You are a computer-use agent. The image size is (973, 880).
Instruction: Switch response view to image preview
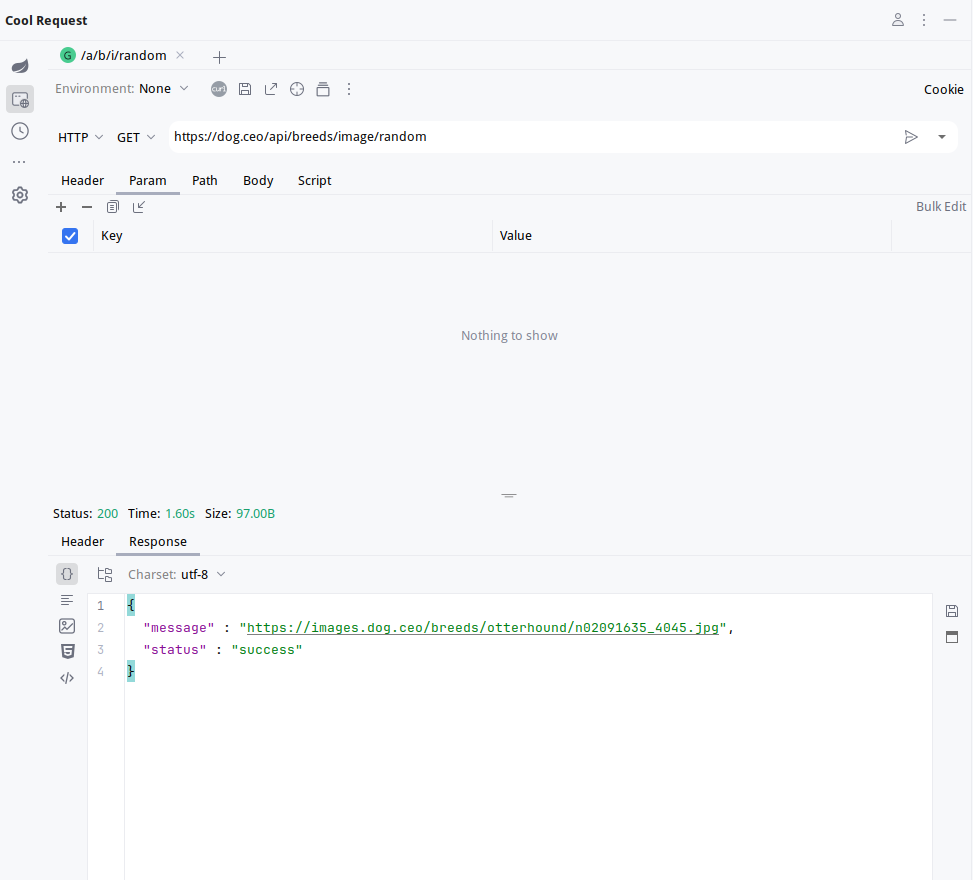click(67, 626)
